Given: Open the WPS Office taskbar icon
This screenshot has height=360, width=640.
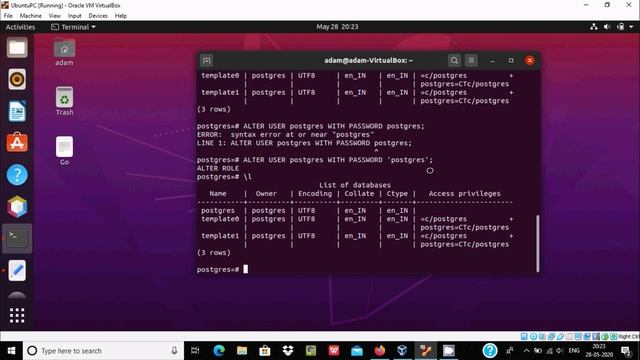Looking at the screenshot, I should coord(334,351).
